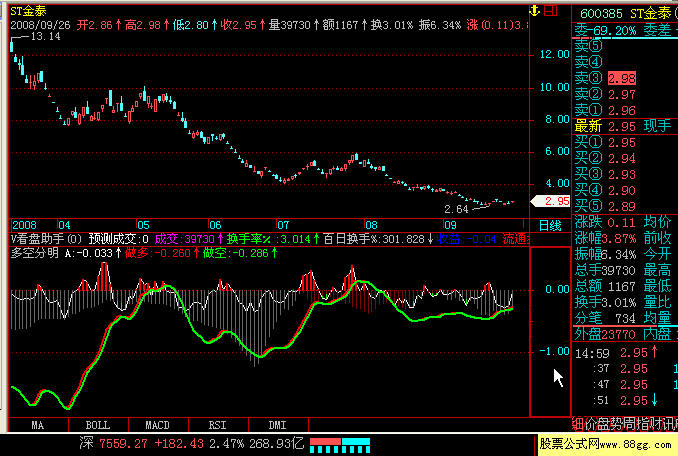Click the 买⑤ bid price 2.89
The height and width of the screenshot is (456, 678).
(622, 206)
